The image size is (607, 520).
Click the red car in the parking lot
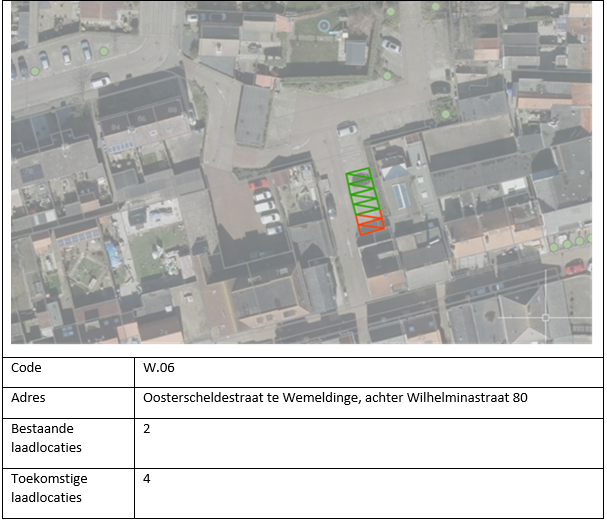257,185
